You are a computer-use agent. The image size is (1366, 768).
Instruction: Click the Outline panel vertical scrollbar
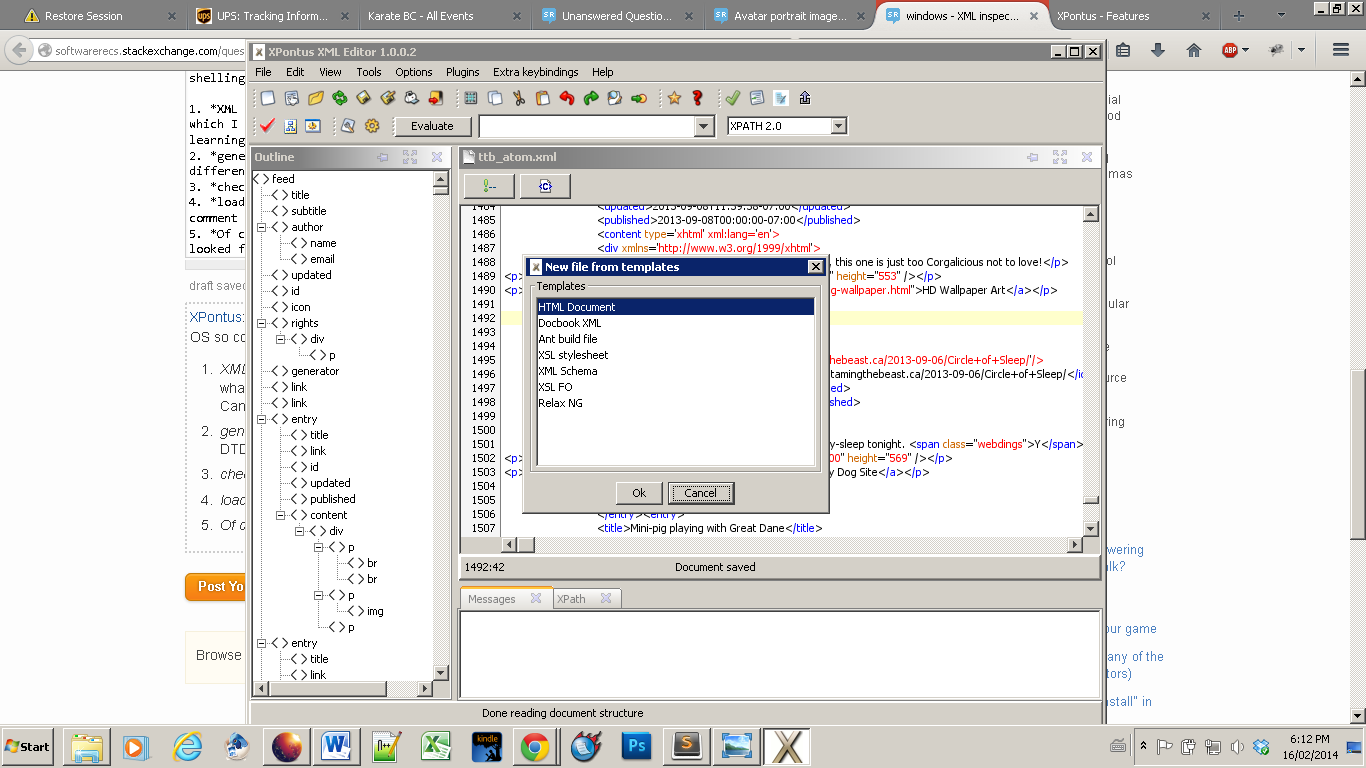pos(441,427)
